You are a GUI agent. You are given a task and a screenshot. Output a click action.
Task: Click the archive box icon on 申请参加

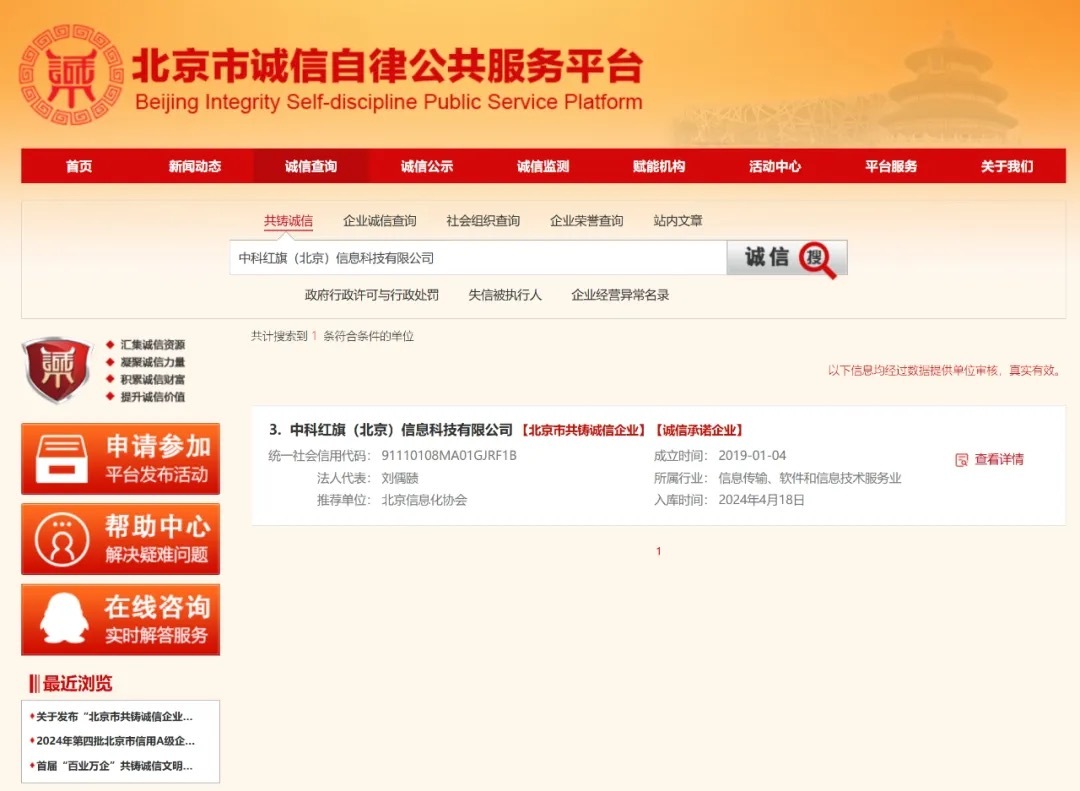tap(62, 459)
